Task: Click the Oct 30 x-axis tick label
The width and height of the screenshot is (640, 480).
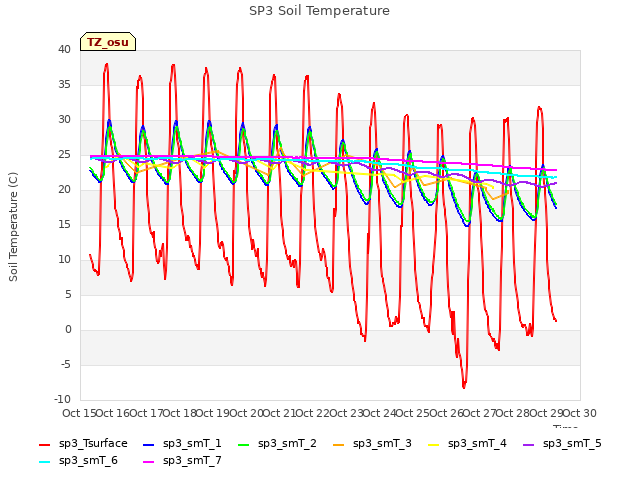Action: 580,413
